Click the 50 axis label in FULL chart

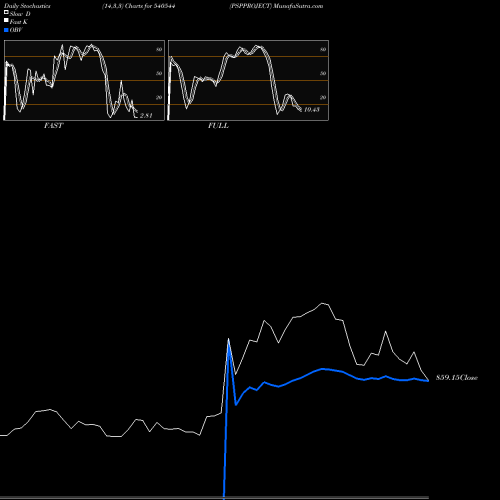(323, 74)
